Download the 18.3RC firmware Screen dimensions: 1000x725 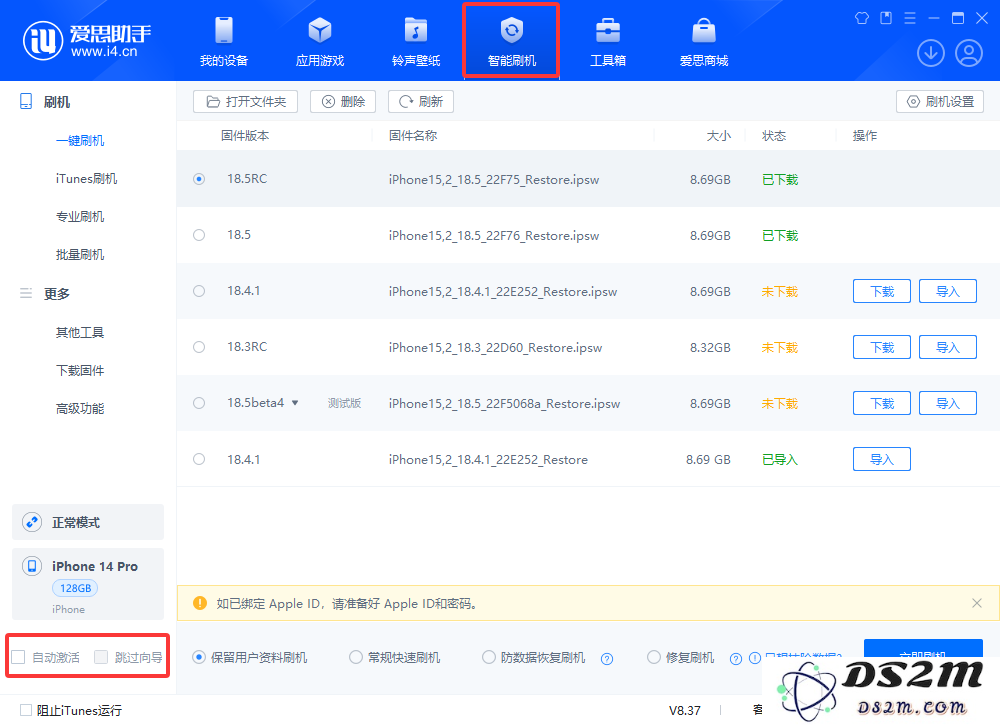882,348
